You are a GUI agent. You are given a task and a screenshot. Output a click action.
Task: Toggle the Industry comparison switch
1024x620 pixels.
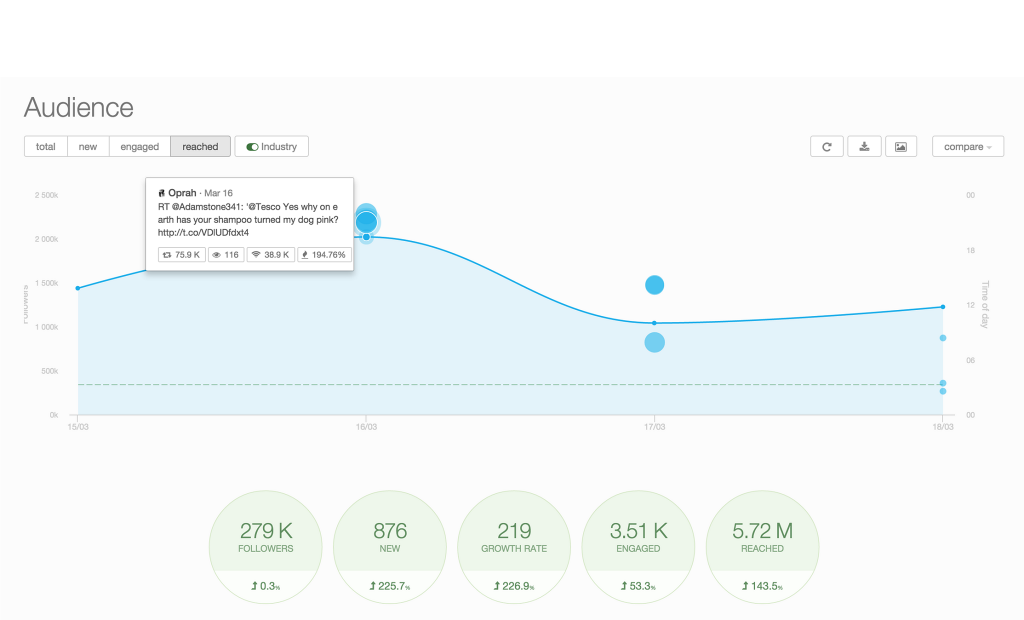click(272, 147)
